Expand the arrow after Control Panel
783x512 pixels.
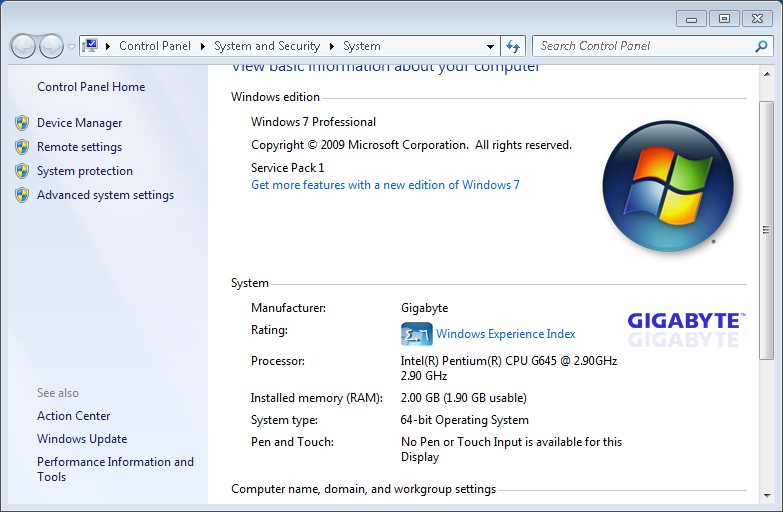tap(203, 46)
